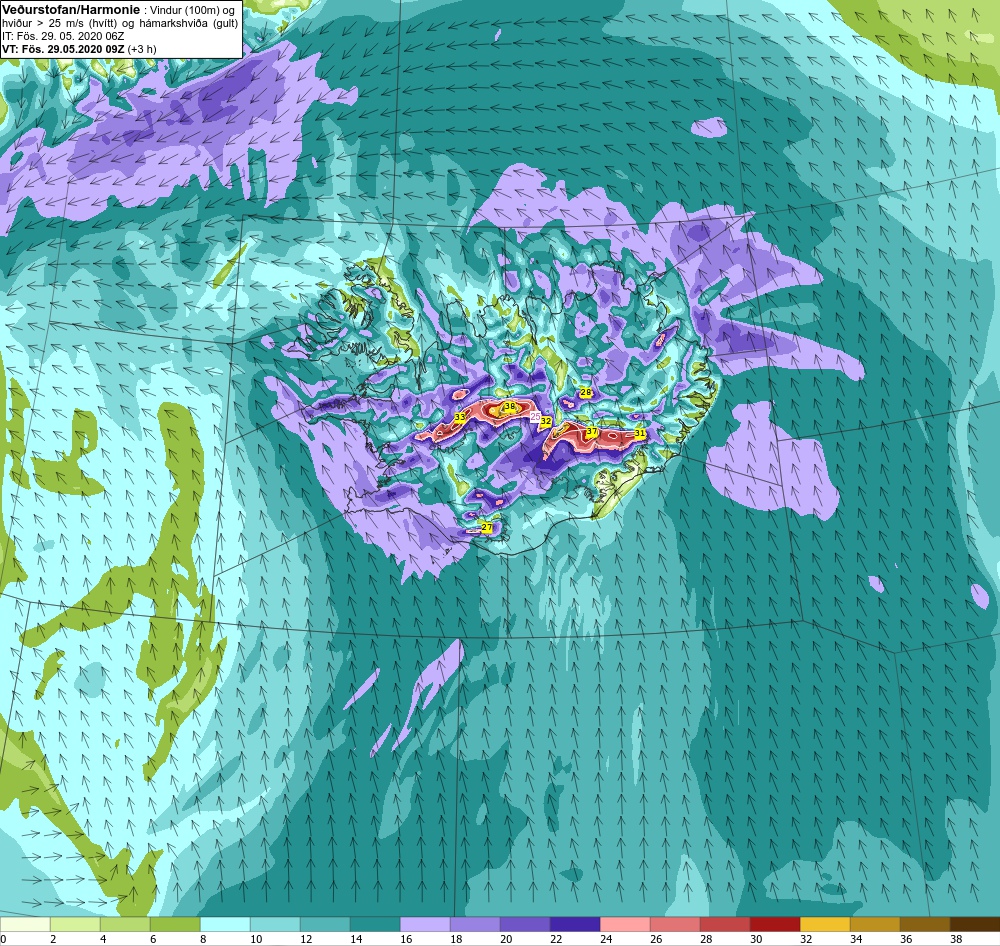Click the 26–28 m/s legend swatch
This screenshot has width=1000, height=946.
click(x=675, y=924)
